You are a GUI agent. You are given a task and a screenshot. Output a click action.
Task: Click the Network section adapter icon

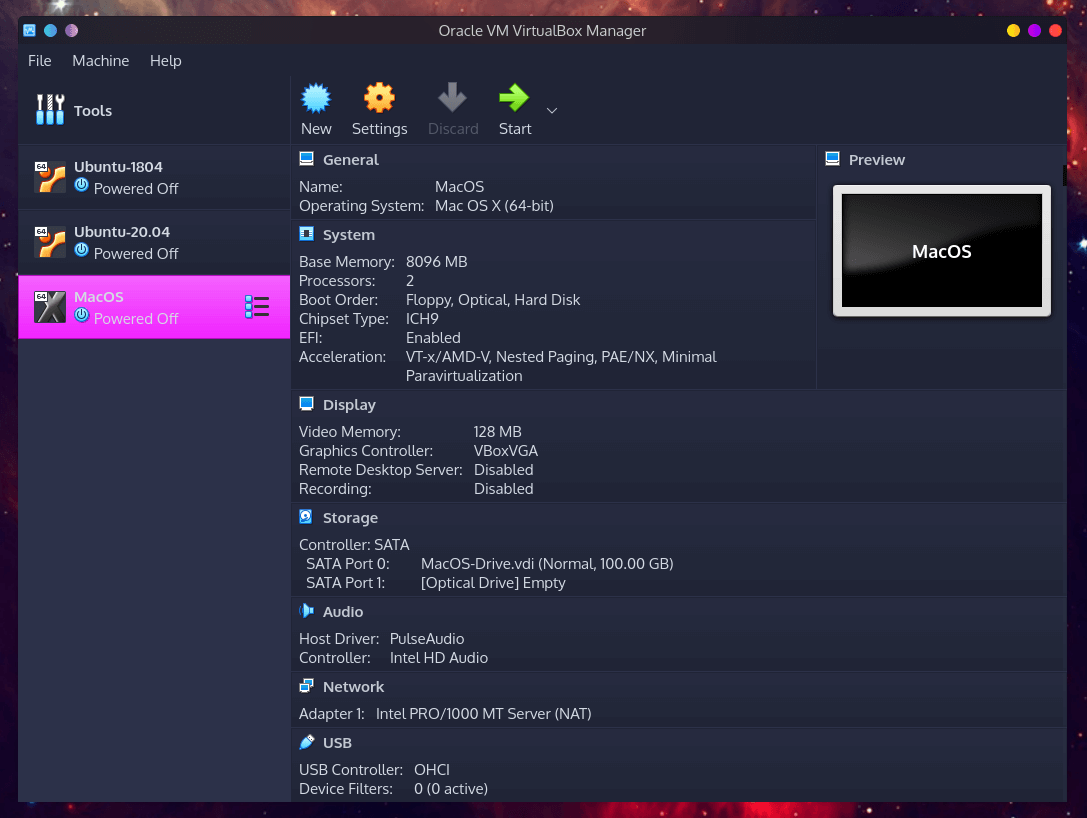pos(306,686)
